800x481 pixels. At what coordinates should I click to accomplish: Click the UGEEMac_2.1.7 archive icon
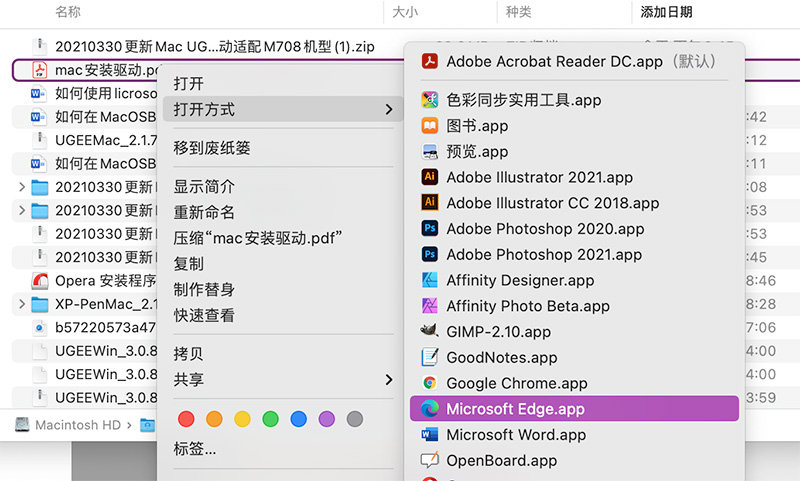pos(39,140)
